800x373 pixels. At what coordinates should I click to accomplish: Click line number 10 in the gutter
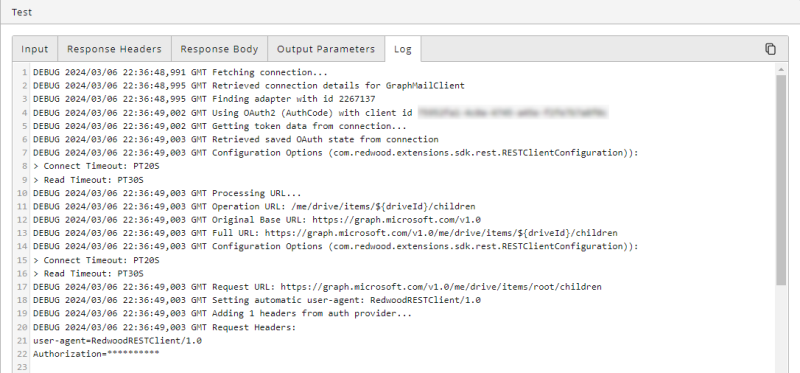click(22, 193)
